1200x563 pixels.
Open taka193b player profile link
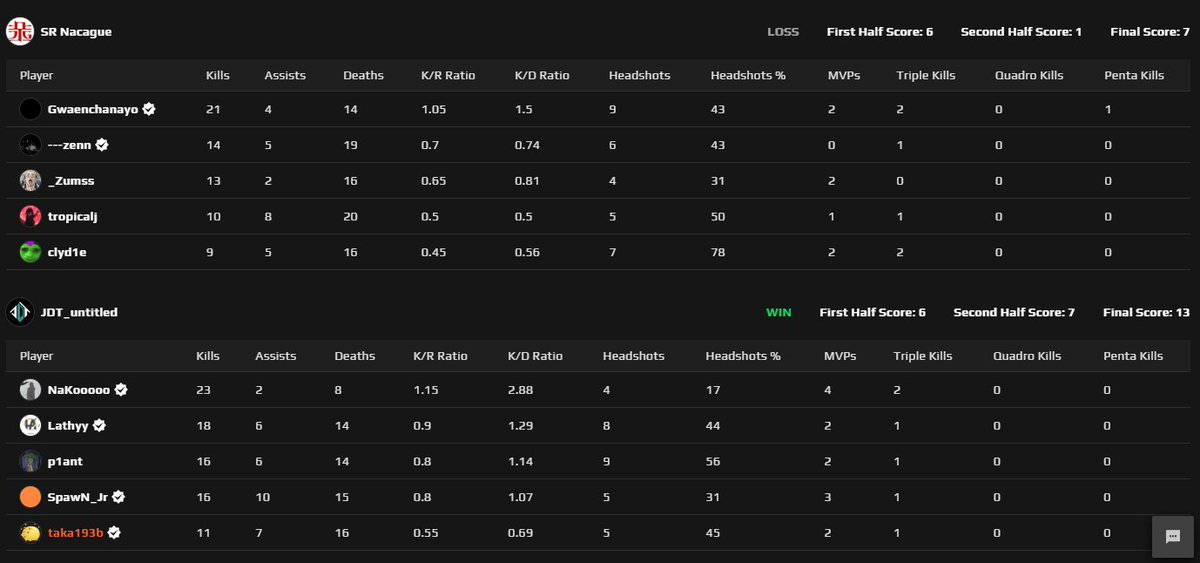(x=76, y=533)
